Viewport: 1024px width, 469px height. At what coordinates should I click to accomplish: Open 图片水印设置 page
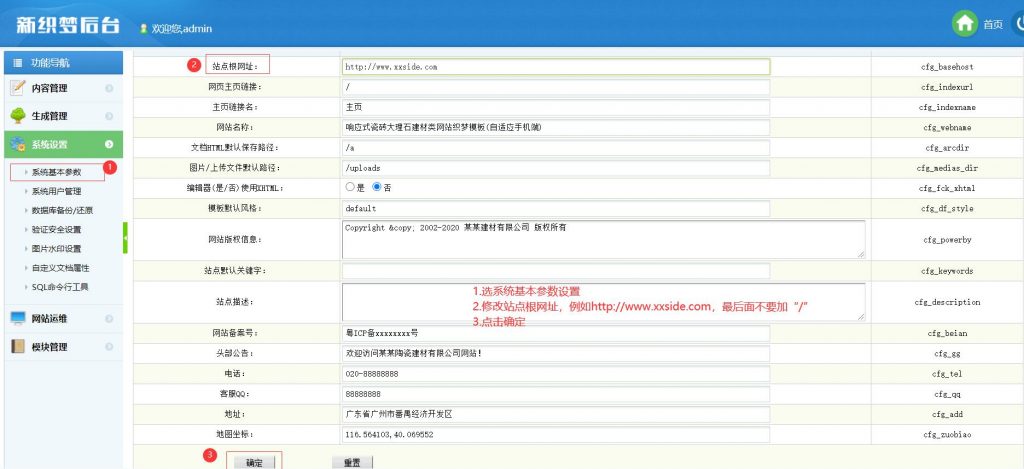point(56,248)
